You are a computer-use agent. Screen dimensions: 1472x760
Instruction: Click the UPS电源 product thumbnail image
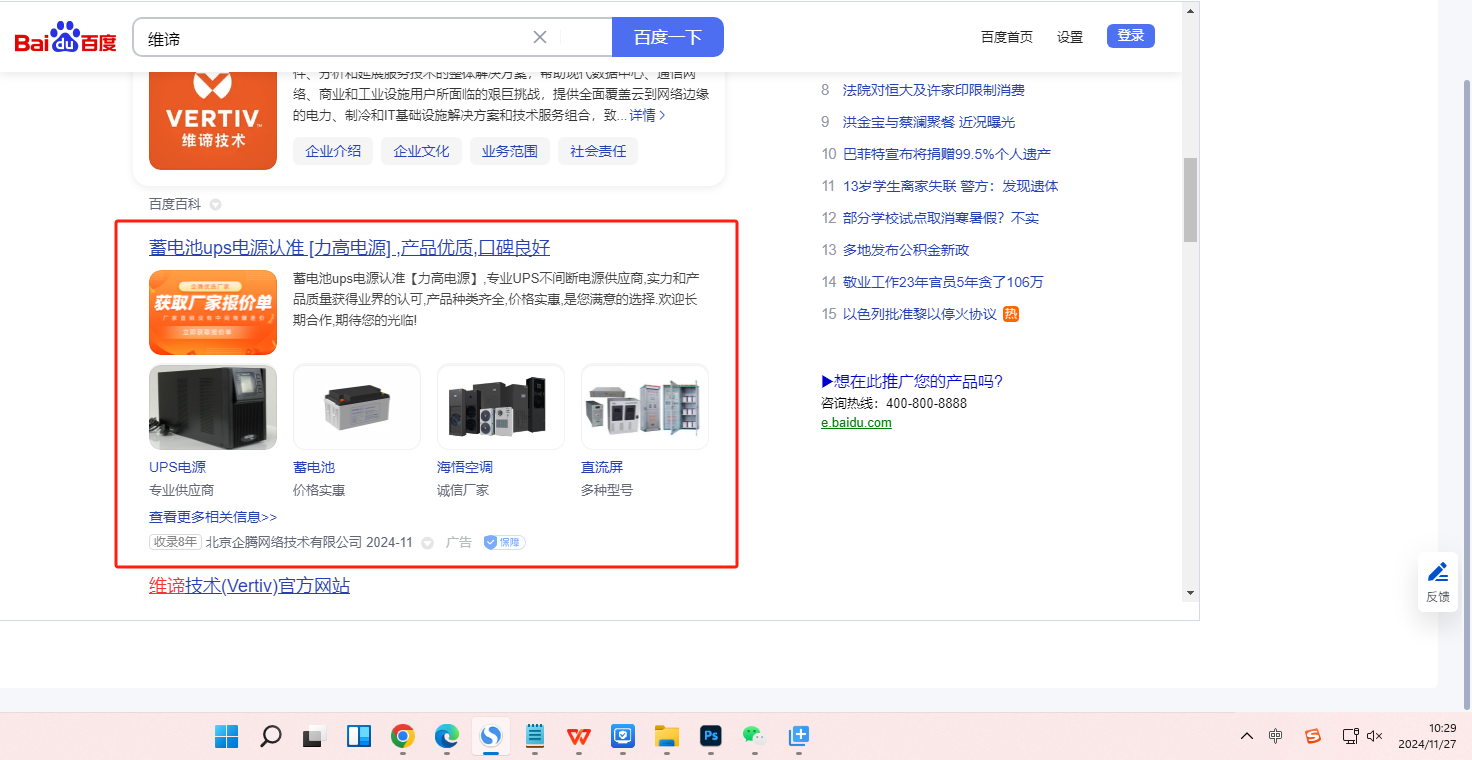213,407
